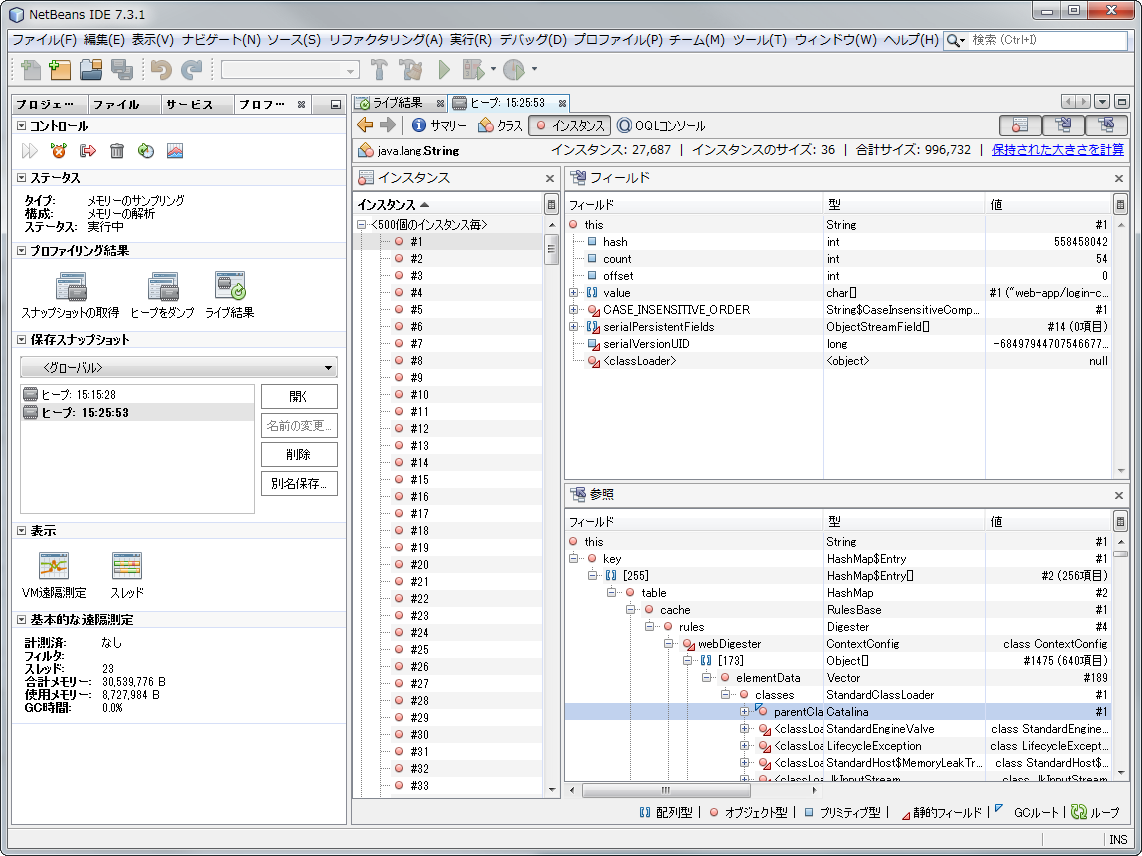This screenshot has height=856, width=1142.
Task: Collapse the ステータス section
Action: click(x=22, y=178)
